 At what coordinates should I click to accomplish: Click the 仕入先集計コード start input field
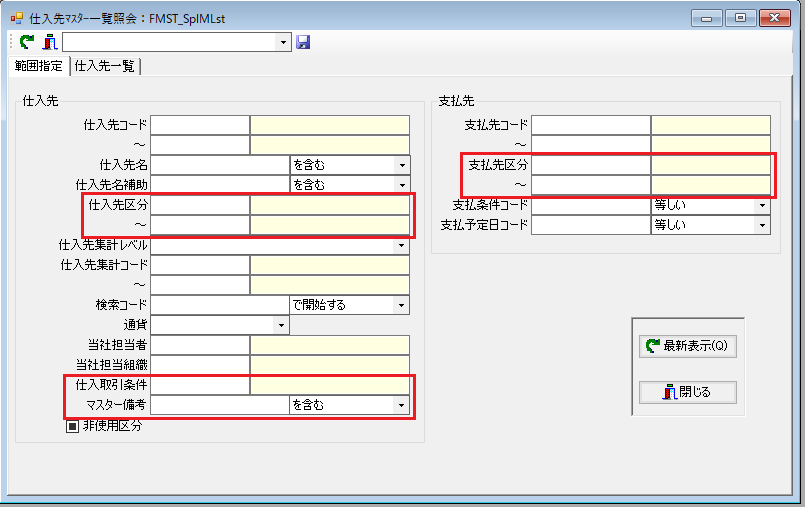tap(200, 265)
